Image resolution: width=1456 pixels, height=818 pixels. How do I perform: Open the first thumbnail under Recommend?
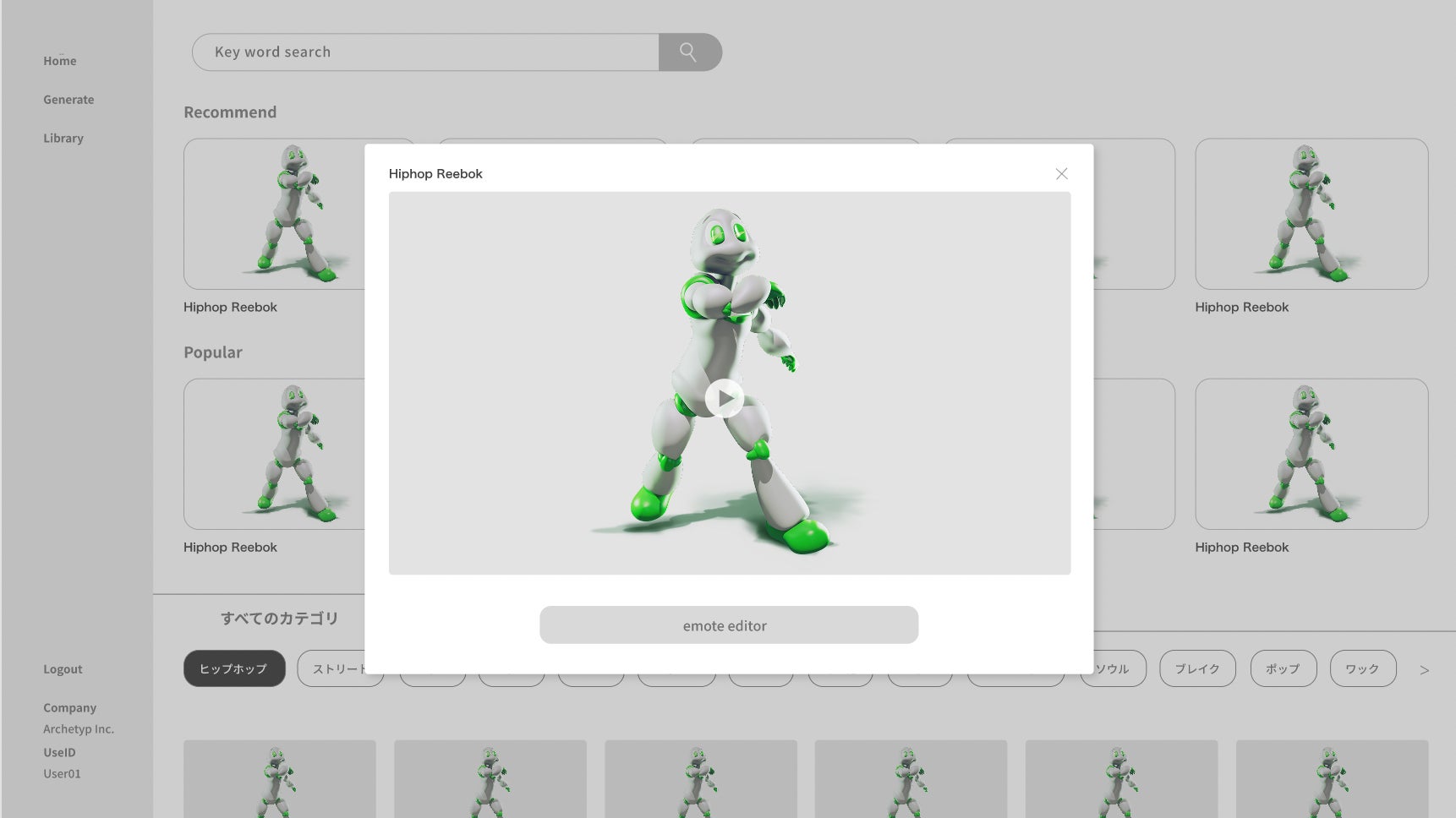point(275,214)
